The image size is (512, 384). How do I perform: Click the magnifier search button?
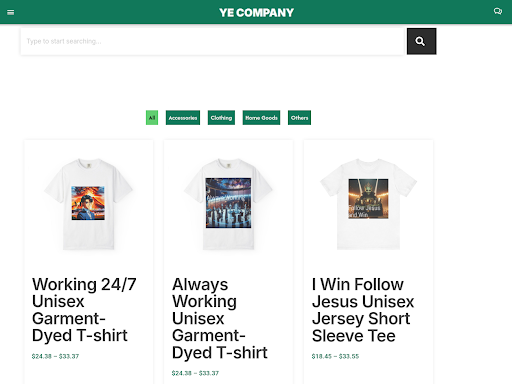pyautogui.click(x=421, y=41)
